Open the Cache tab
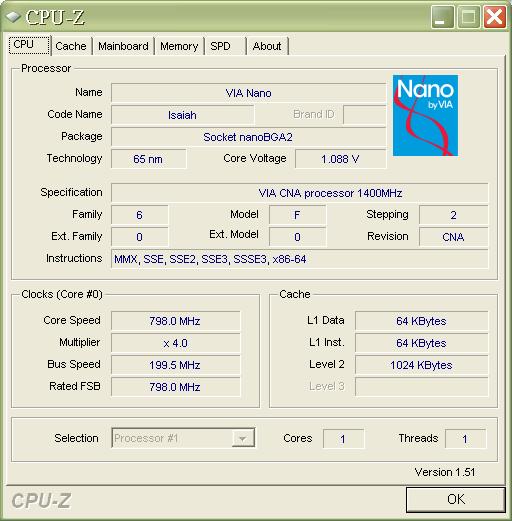The width and height of the screenshot is (512, 521). click(71, 46)
